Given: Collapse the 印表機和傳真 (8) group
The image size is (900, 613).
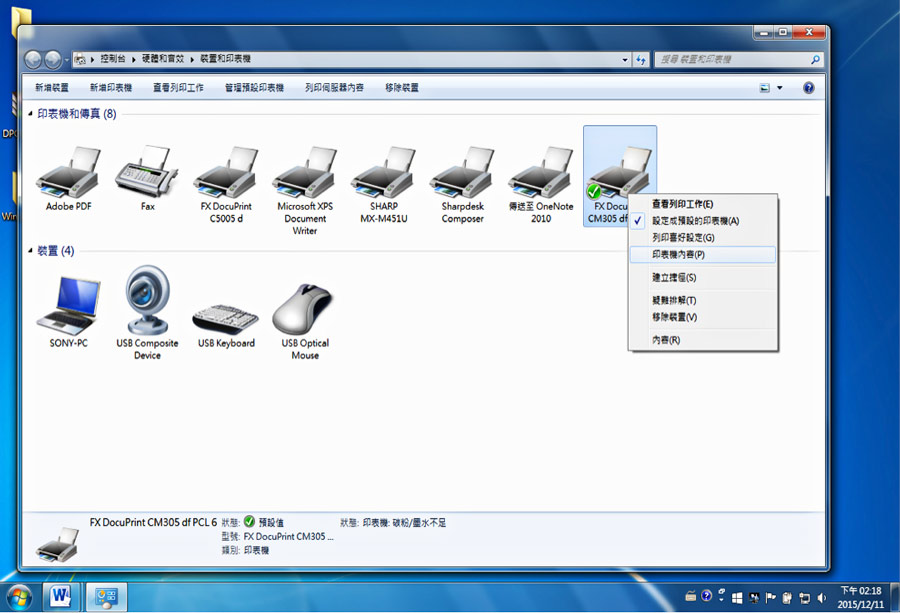Looking at the screenshot, I should click(x=30, y=114).
